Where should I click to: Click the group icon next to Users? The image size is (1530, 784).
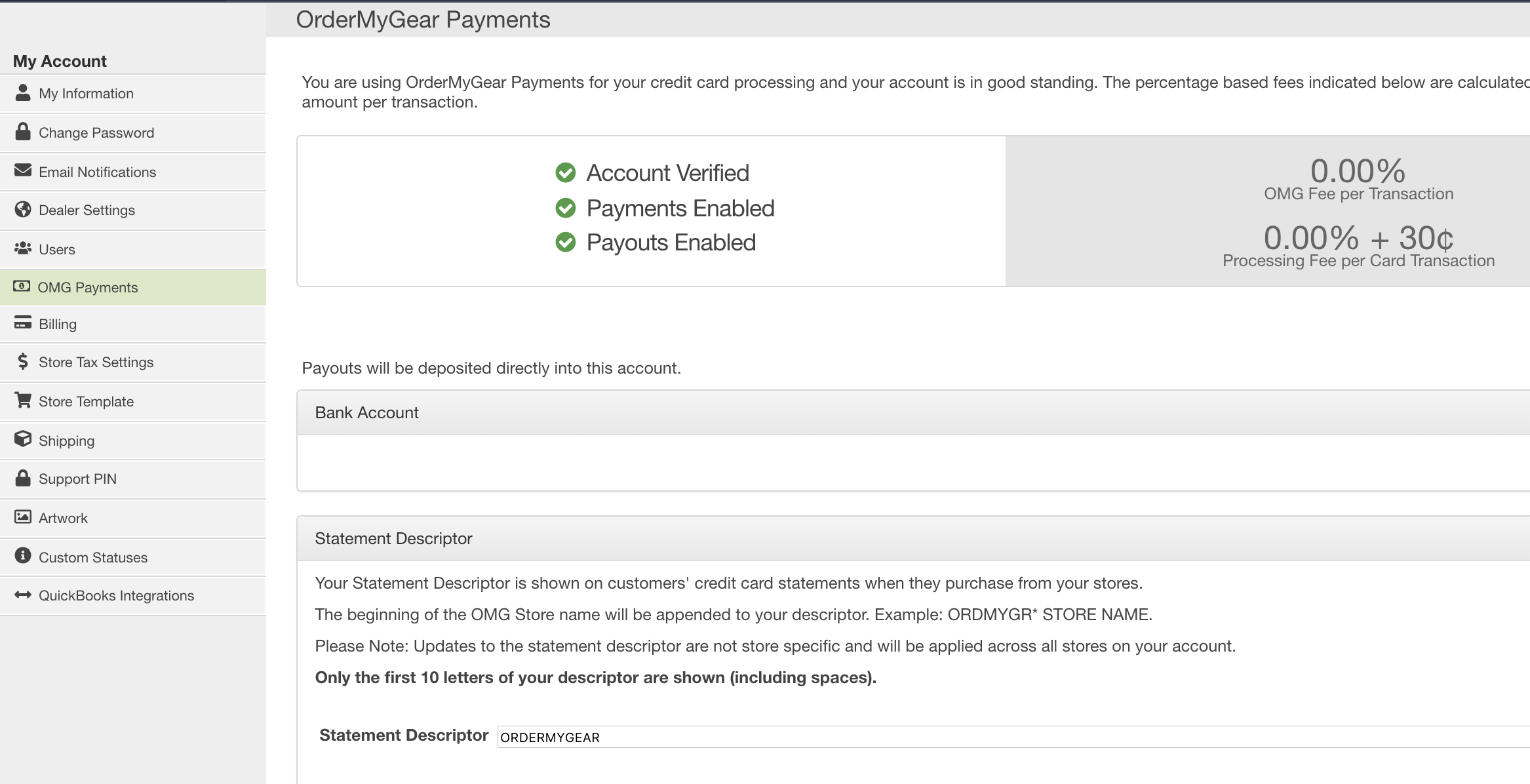[23, 248]
